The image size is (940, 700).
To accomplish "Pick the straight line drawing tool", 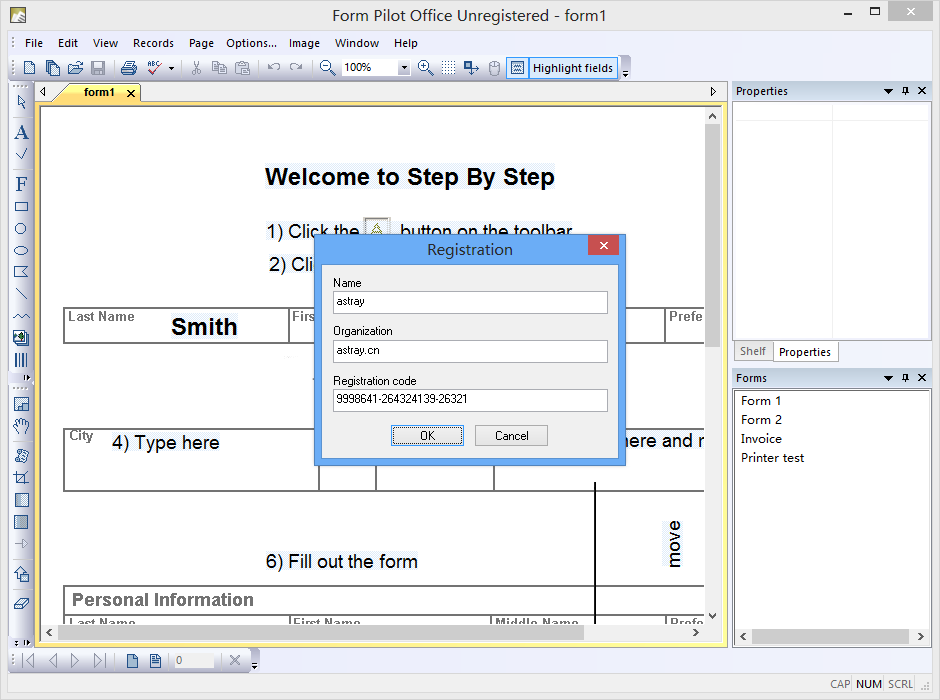I will [21, 294].
